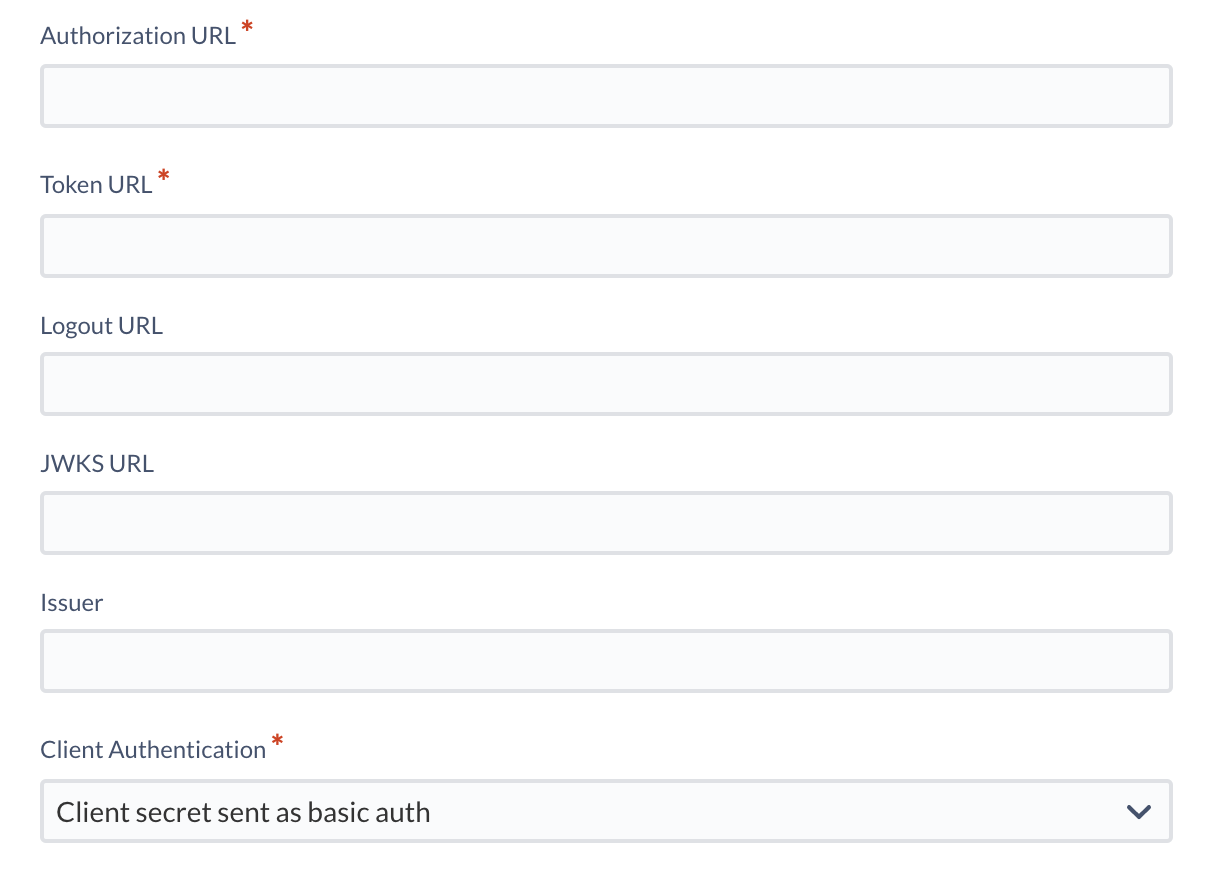Click the JWKS URL label

tap(97, 464)
